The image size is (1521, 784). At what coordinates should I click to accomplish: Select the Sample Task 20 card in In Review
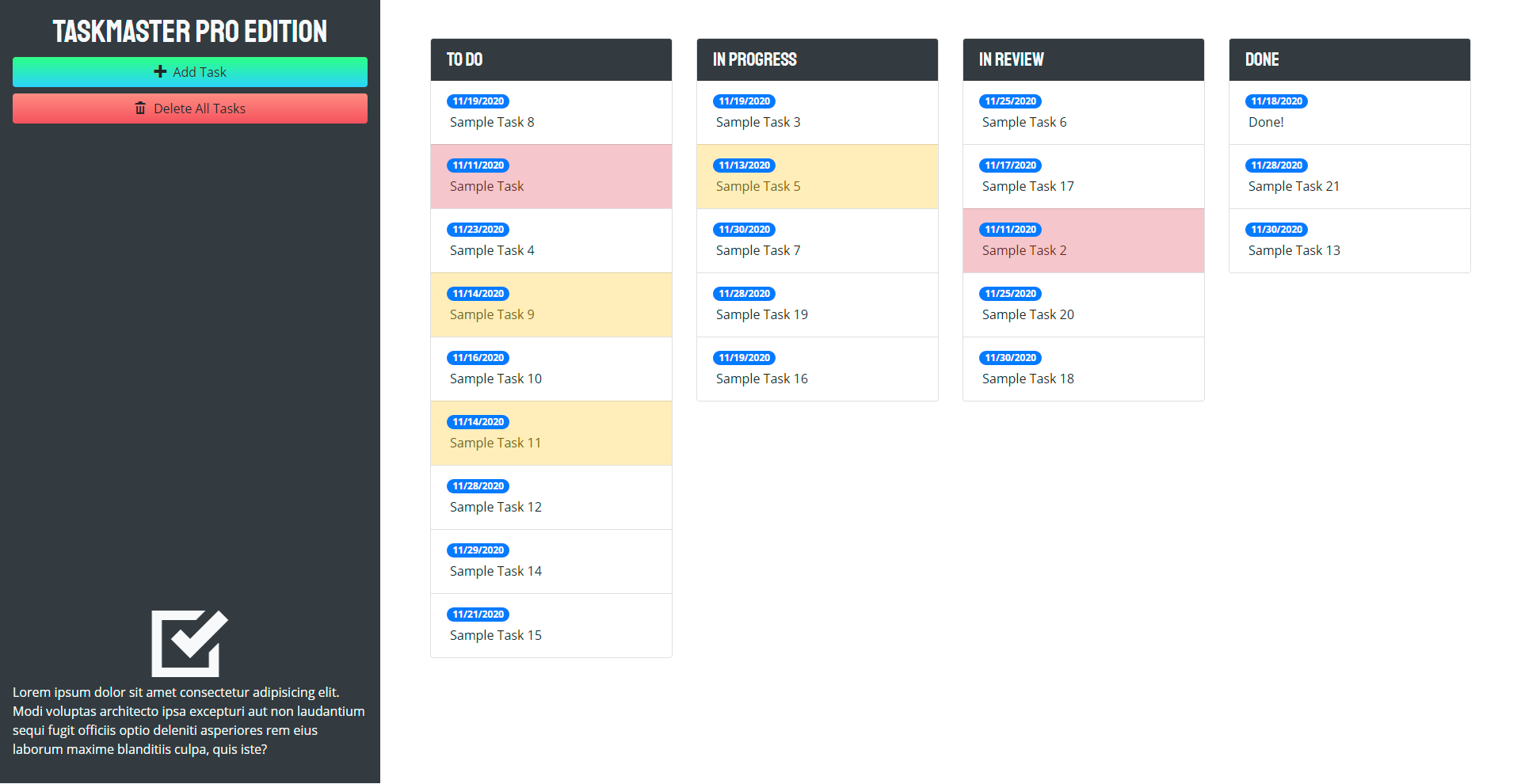pyautogui.click(x=1083, y=305)
